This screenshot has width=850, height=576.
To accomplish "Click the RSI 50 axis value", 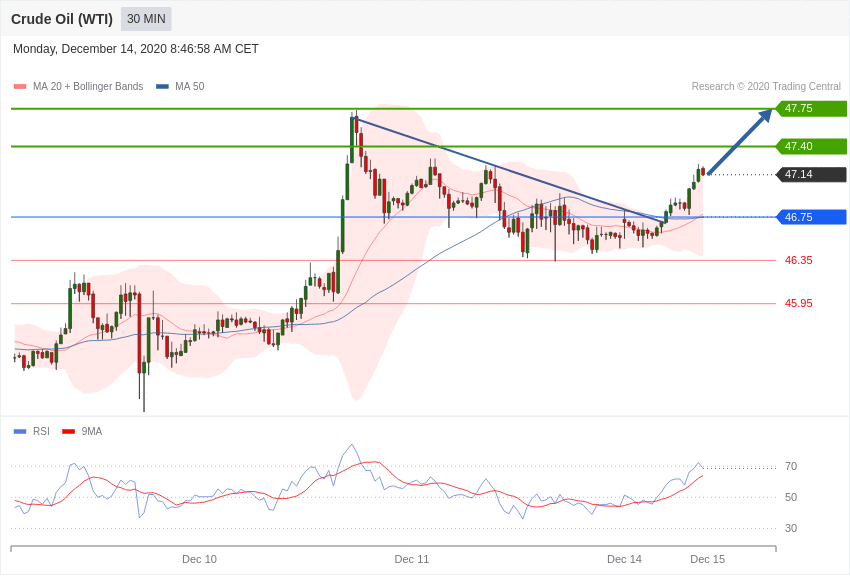I will click(x=791, y=497).
